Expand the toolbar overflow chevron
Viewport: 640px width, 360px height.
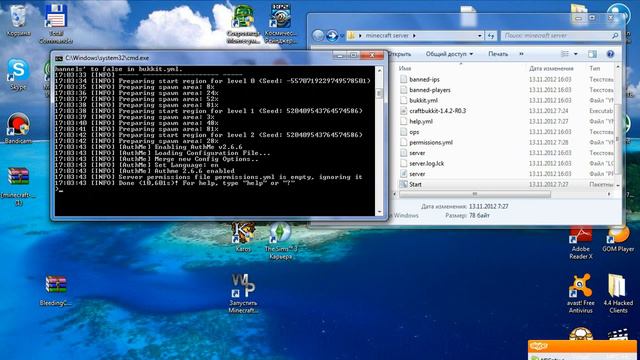pyautogui.click(x=521, y=54)
